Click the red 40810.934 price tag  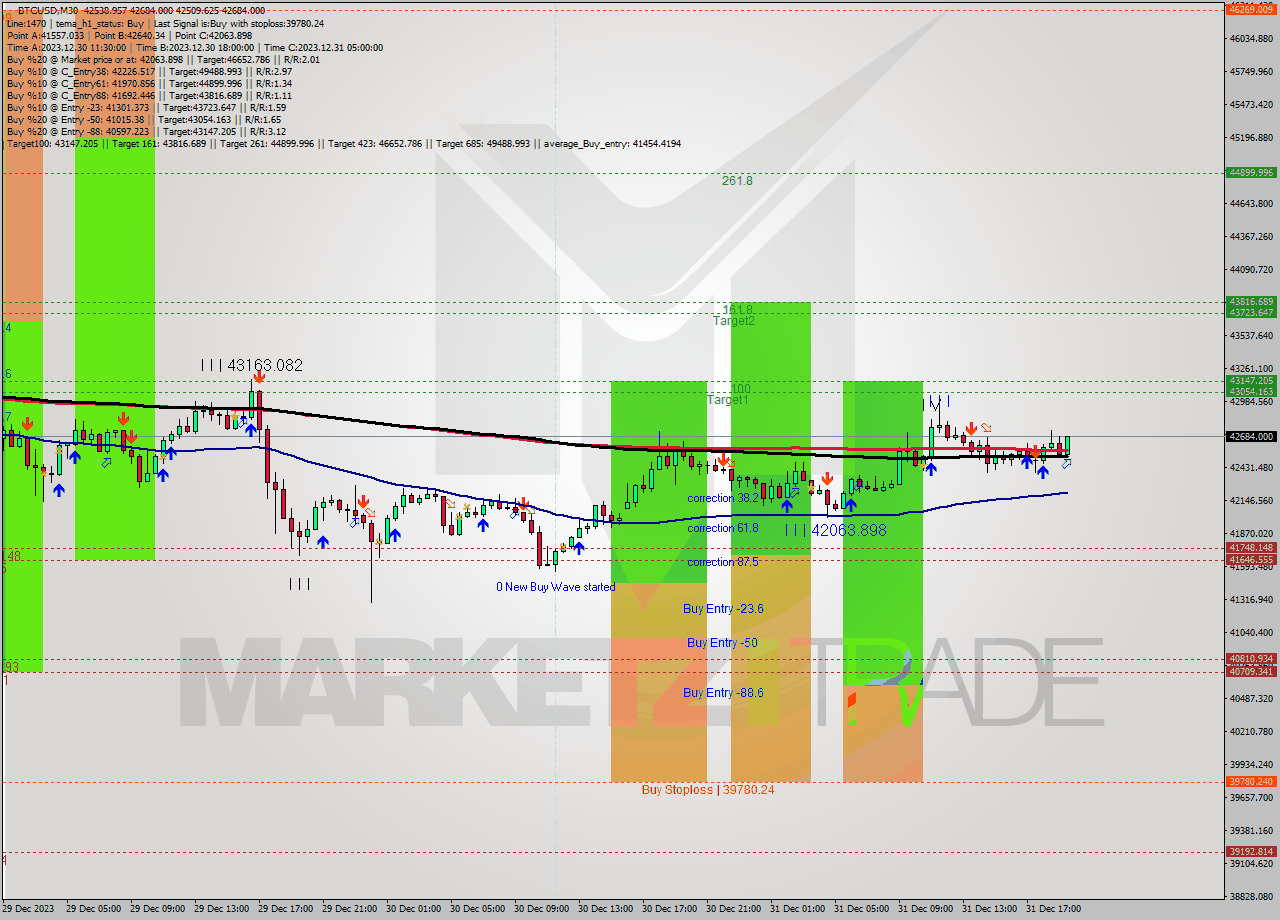1251,659
